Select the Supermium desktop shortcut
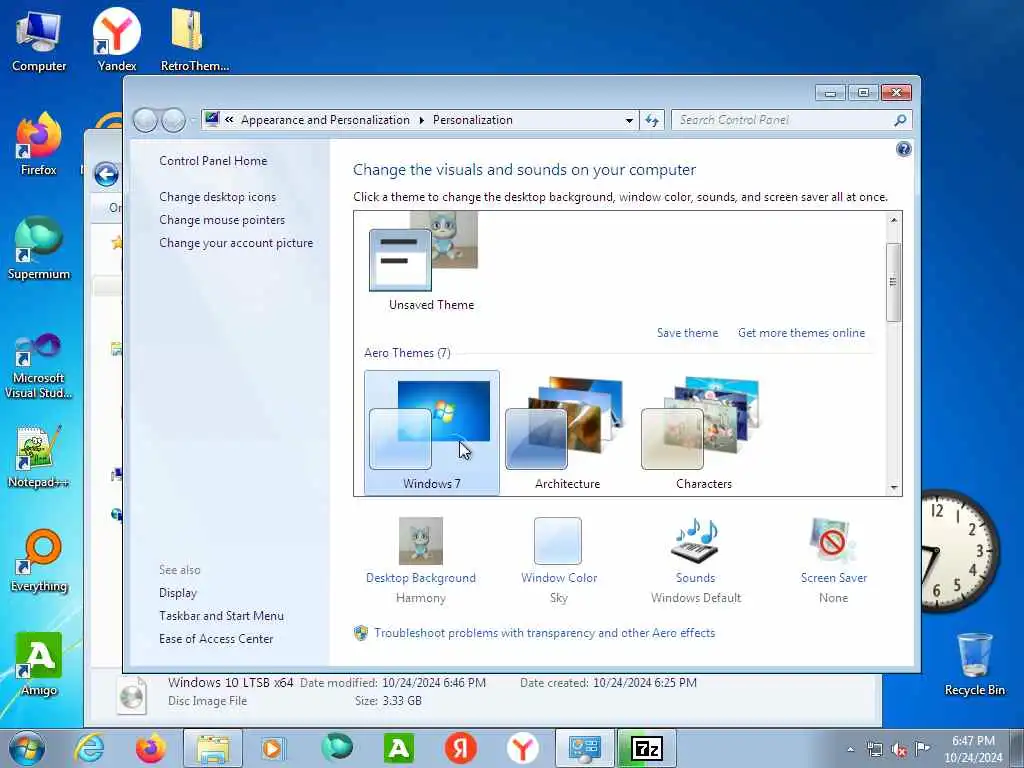Image resolution: width=1024 pixels, height=768 pixels. coord(39,248)
